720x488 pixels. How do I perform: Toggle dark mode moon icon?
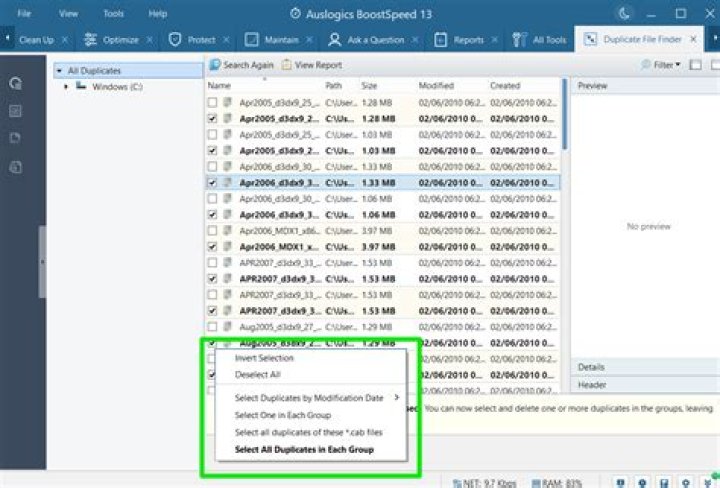click(626, 14)
